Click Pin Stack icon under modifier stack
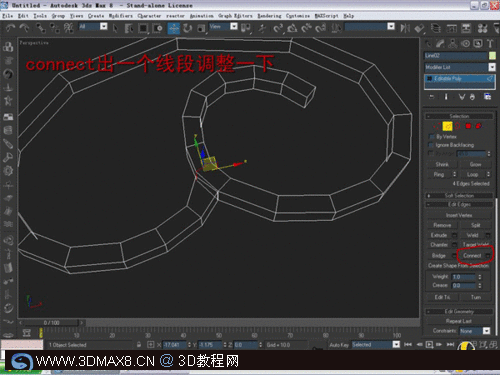 (x=432, y=97)
